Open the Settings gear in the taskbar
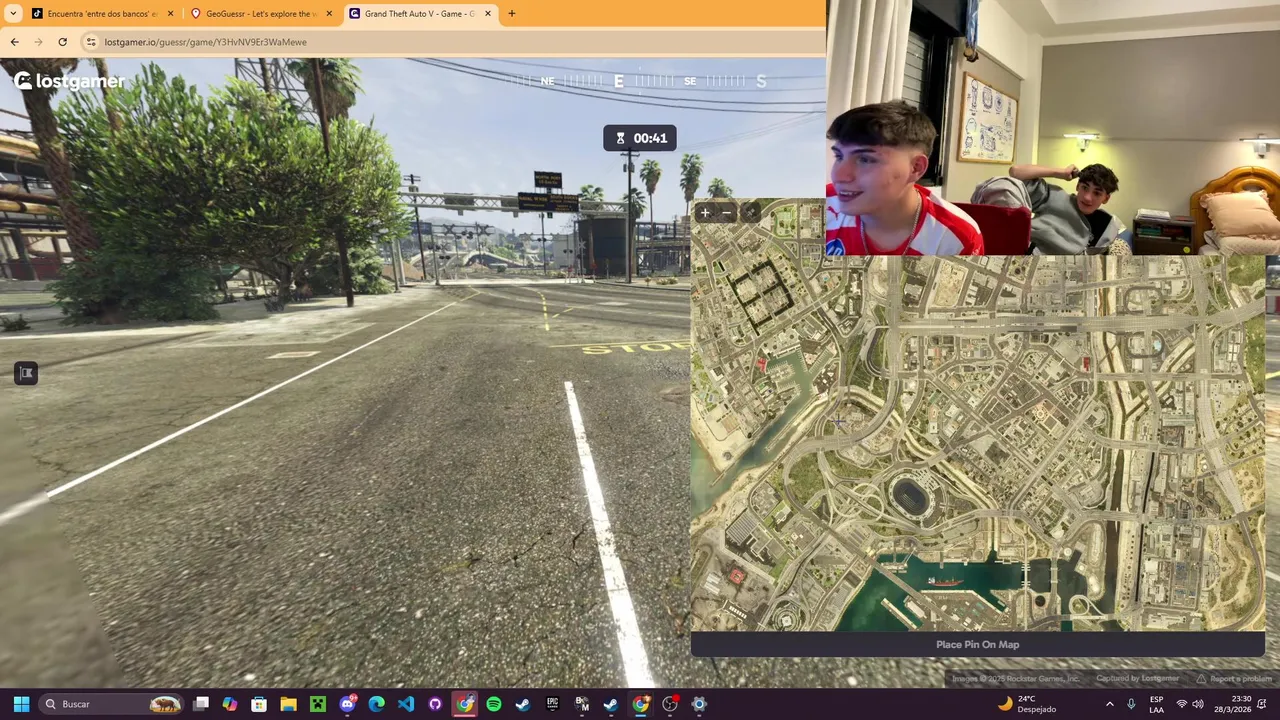This screenshot has height=720, width=1280. coord(699,704)
